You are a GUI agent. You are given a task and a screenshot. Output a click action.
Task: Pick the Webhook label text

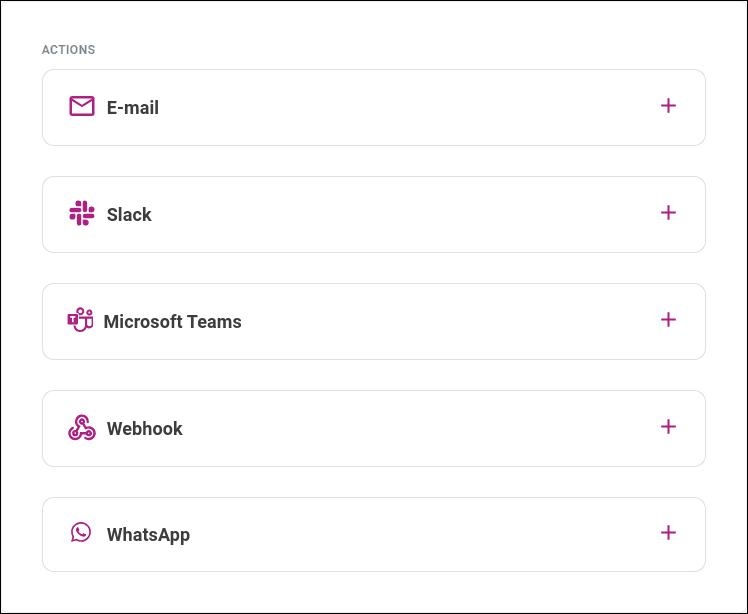[145, 429]
